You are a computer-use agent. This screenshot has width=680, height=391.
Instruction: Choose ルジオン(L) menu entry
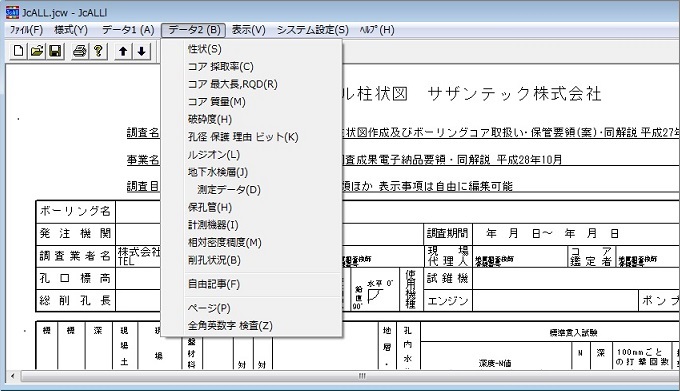[x=214, y=155]
